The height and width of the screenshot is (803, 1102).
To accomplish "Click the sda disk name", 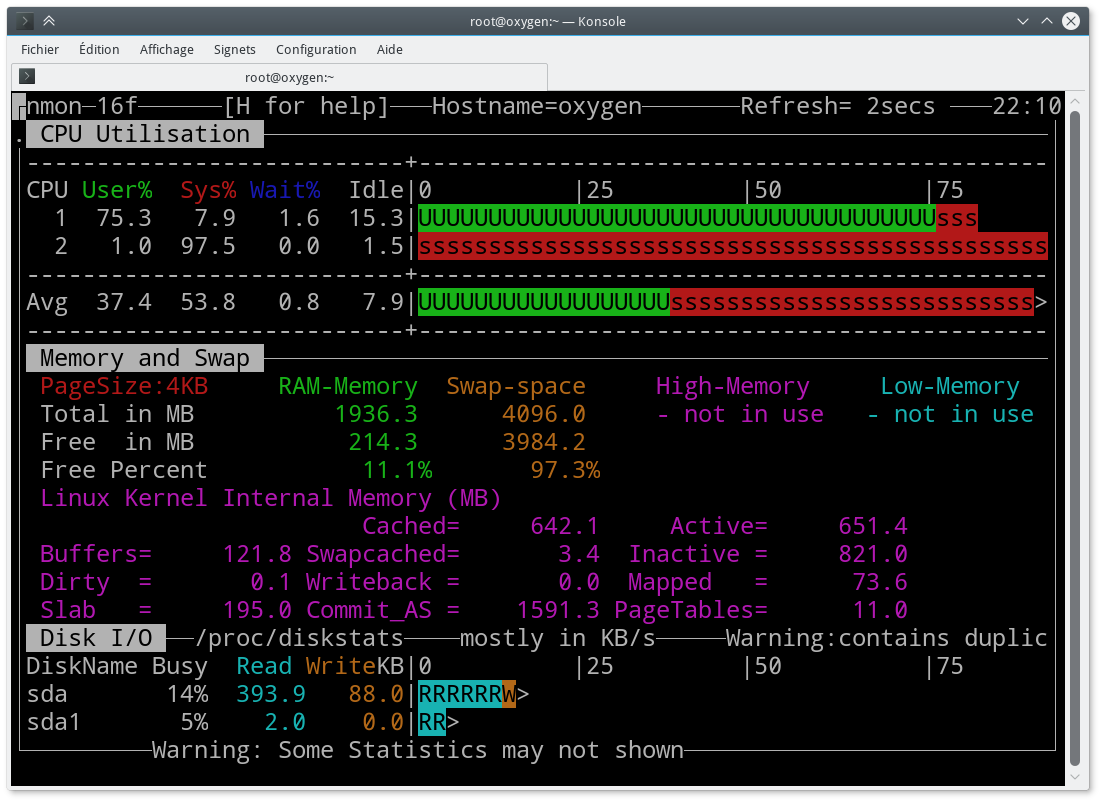I will (x=47, y=694).
